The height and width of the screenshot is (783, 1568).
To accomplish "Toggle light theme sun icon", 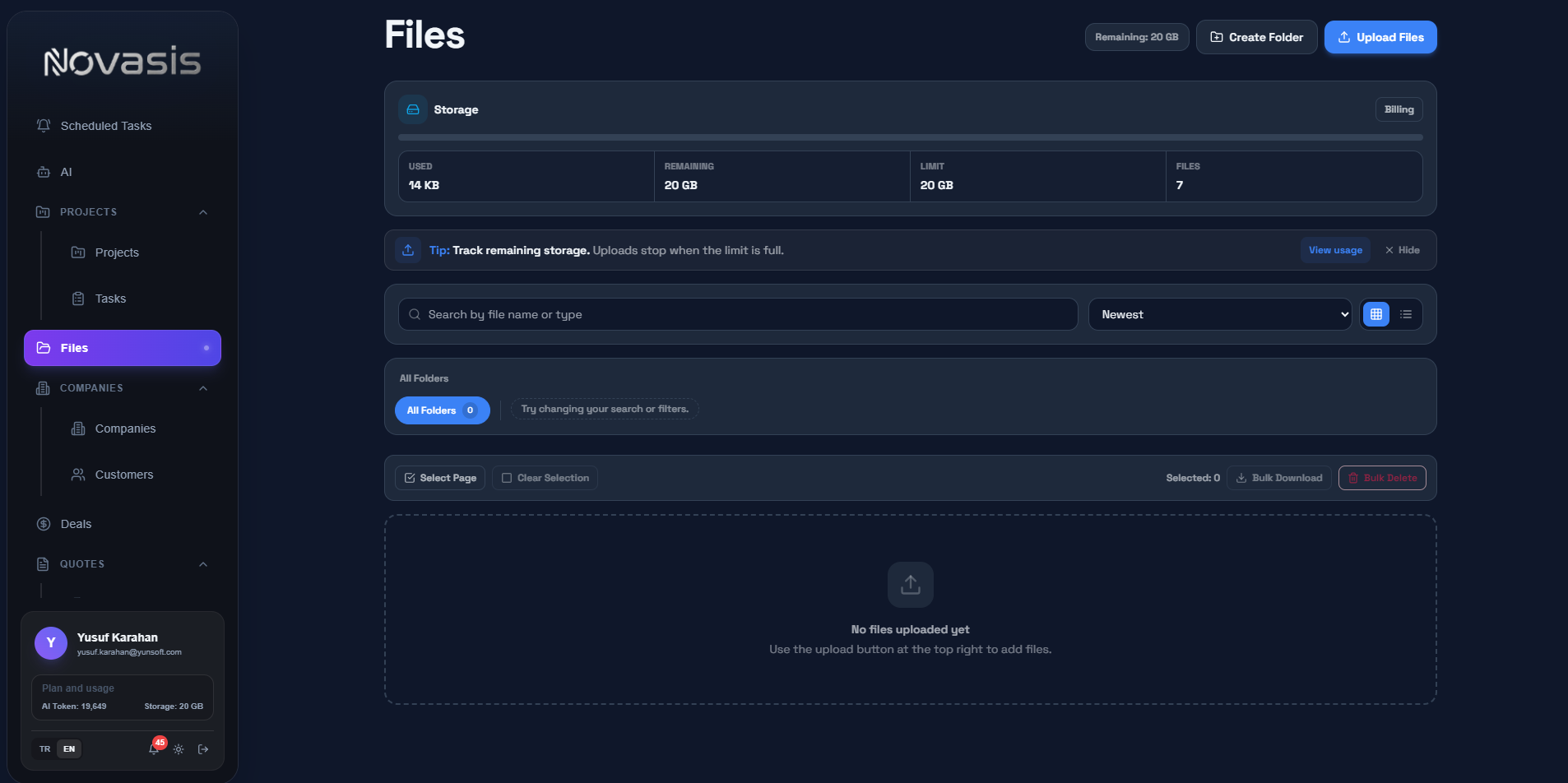I will pos(179,749).
